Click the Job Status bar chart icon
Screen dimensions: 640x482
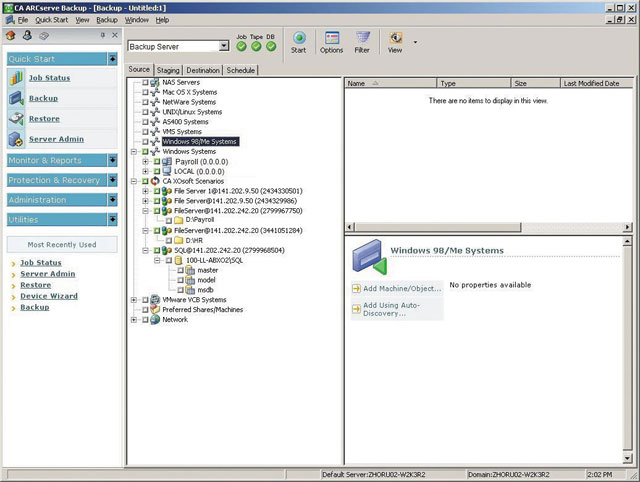(16, 78)
